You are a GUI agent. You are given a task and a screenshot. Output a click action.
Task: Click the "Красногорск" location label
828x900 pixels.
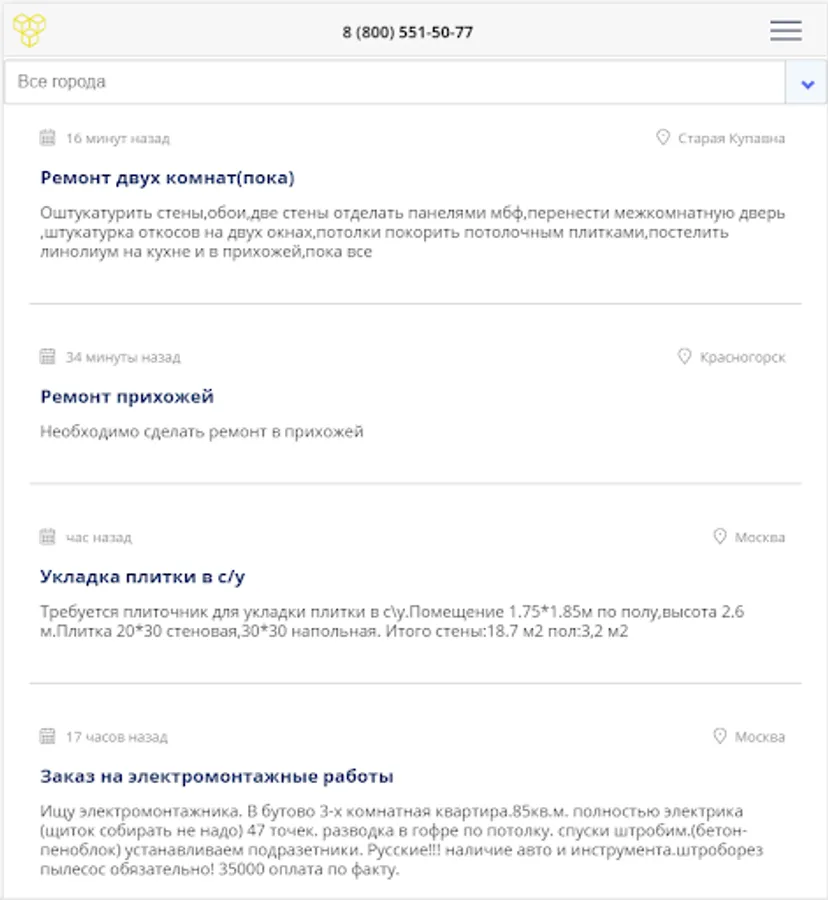tap(743, 357)
